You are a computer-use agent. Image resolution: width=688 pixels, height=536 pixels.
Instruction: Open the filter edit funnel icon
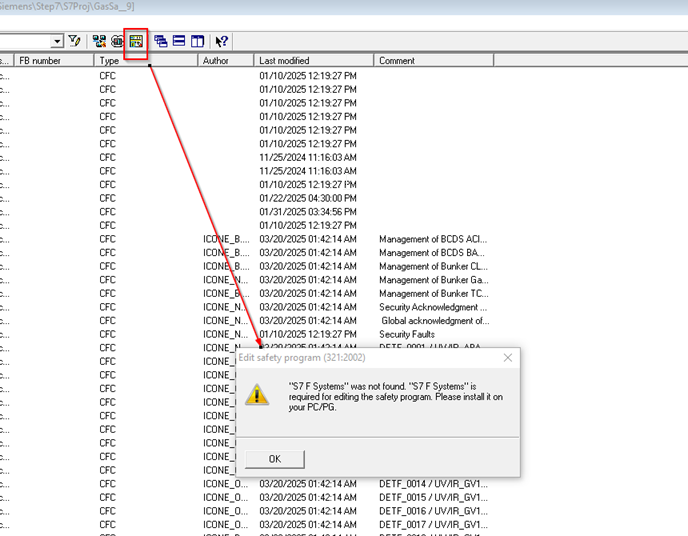(75, 41)
